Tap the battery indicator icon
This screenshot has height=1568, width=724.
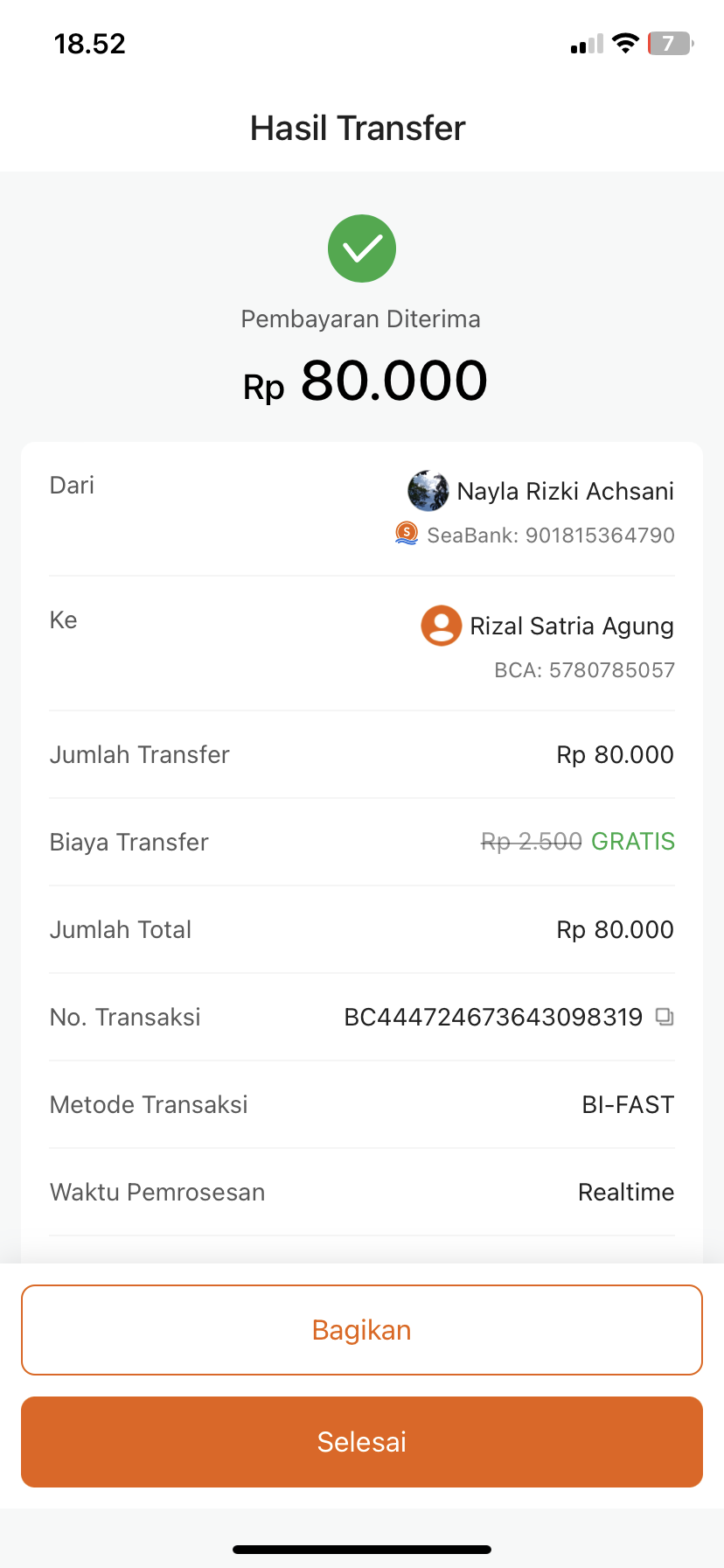pos(670,43)
